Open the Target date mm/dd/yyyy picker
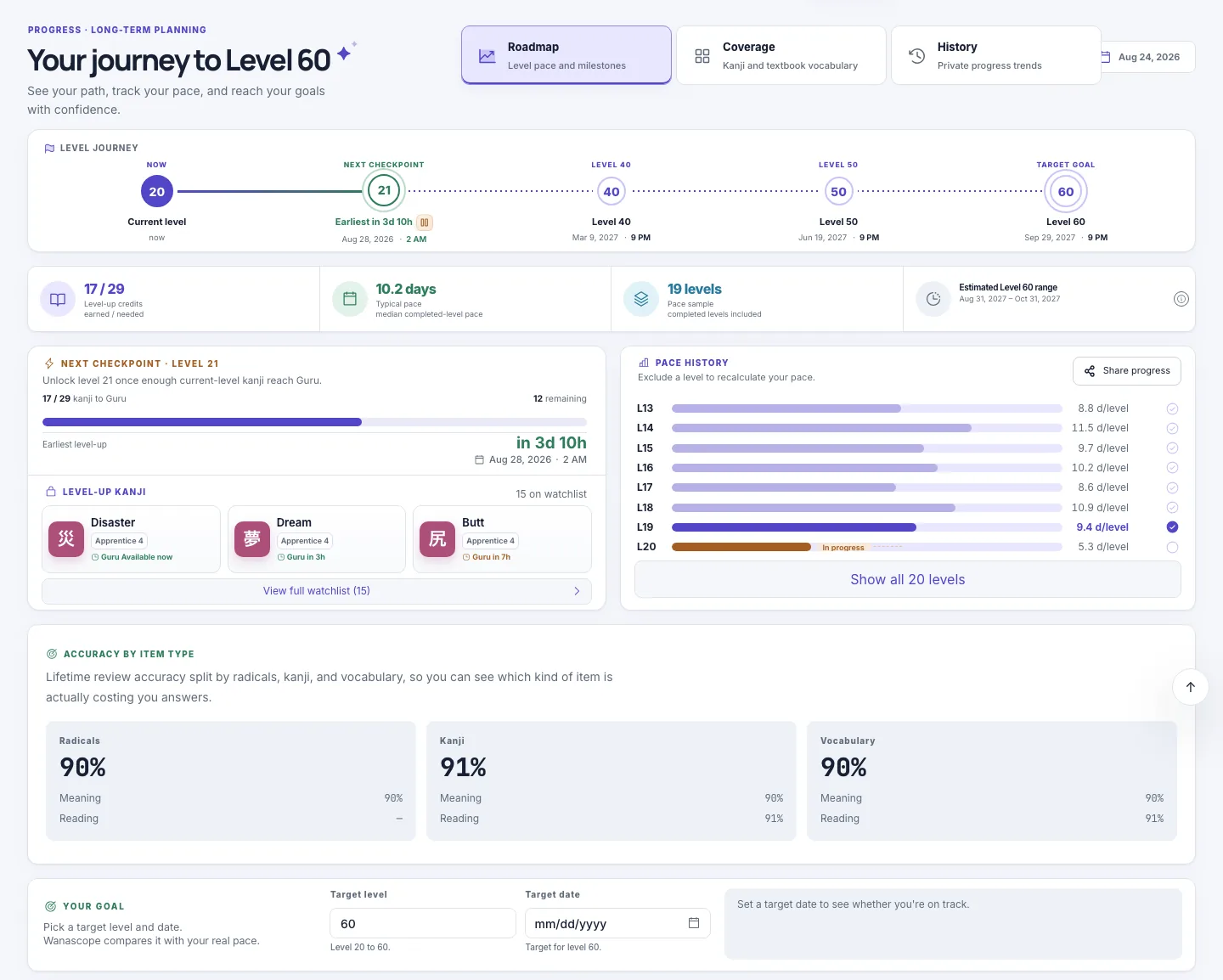Viewport: 1223px width, 980px height. [617, 923]
